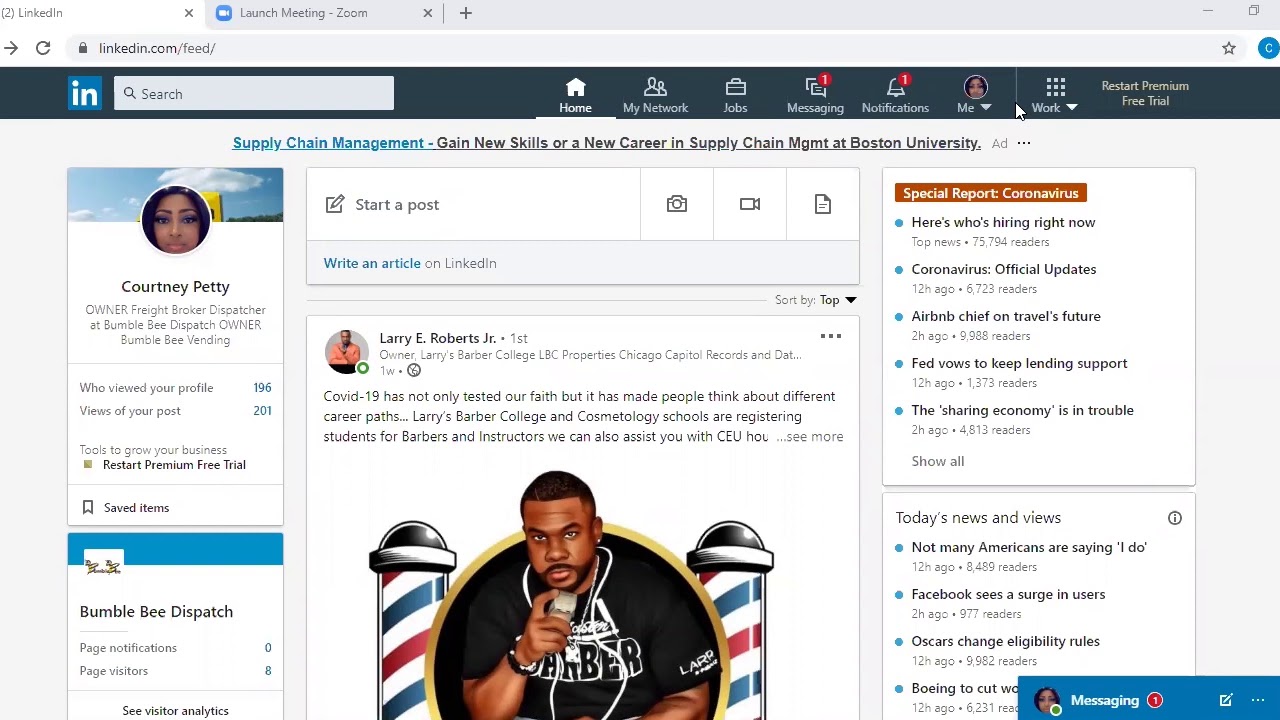This screenshot has height=720, width=1280.
Task: Attach a document with document icon
Action: point(823,204)
